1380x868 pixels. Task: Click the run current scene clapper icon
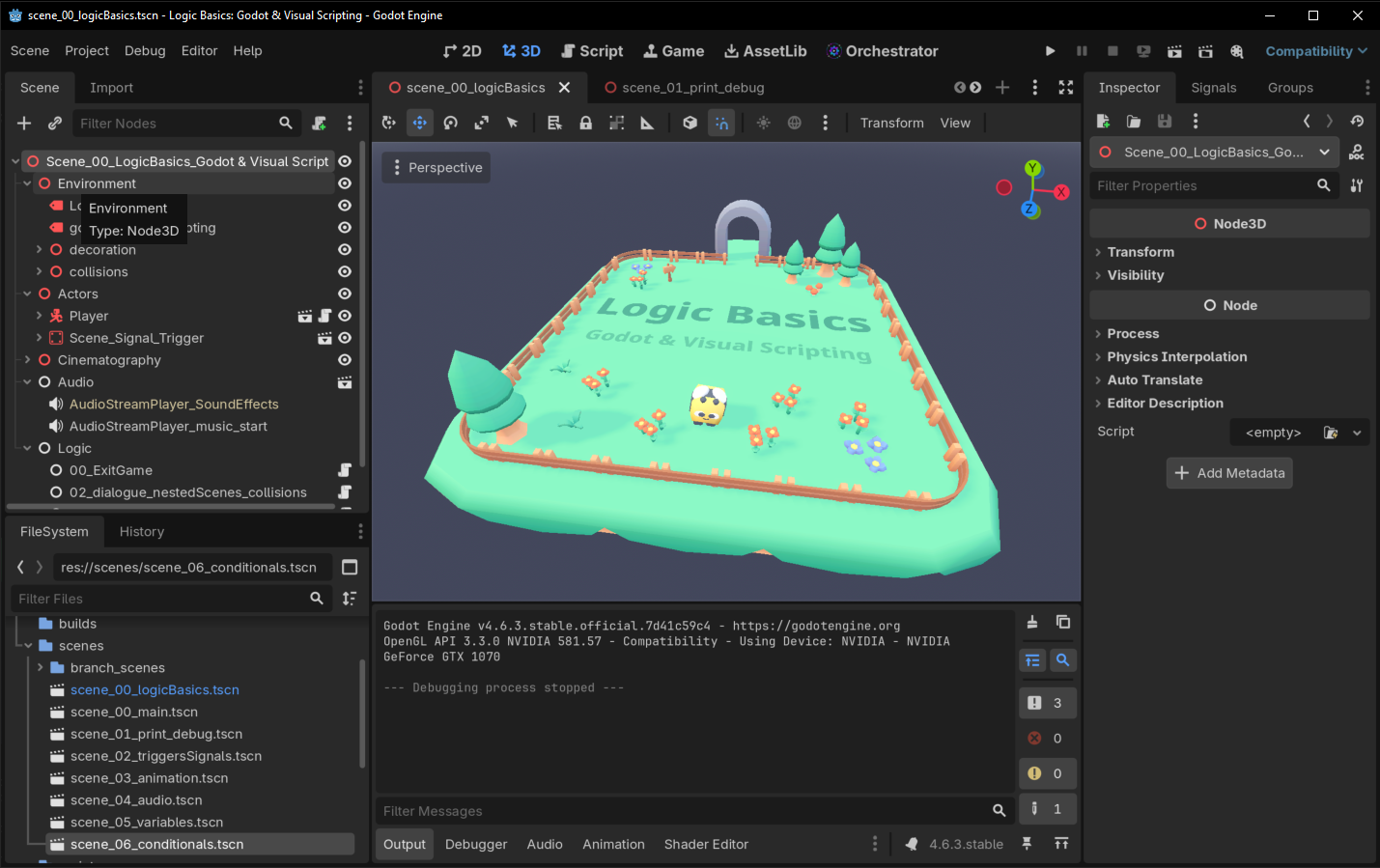1174,51
